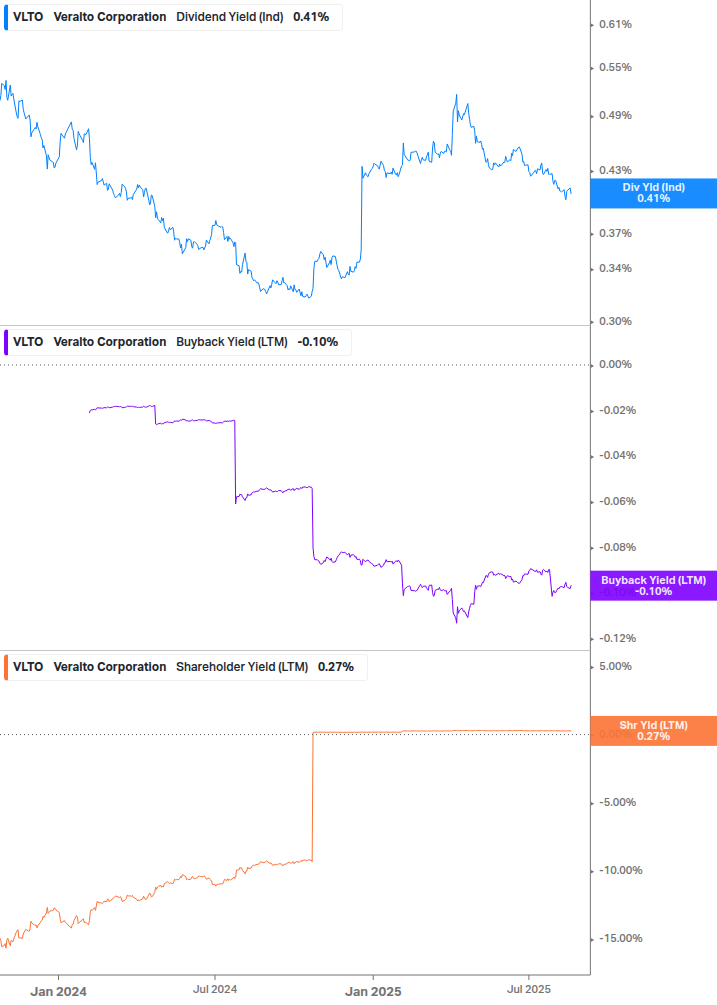717x1005 pixels.
Task: Click the VLTO ticker in the Dividend Yield legend
Action: tap(28, 17)
